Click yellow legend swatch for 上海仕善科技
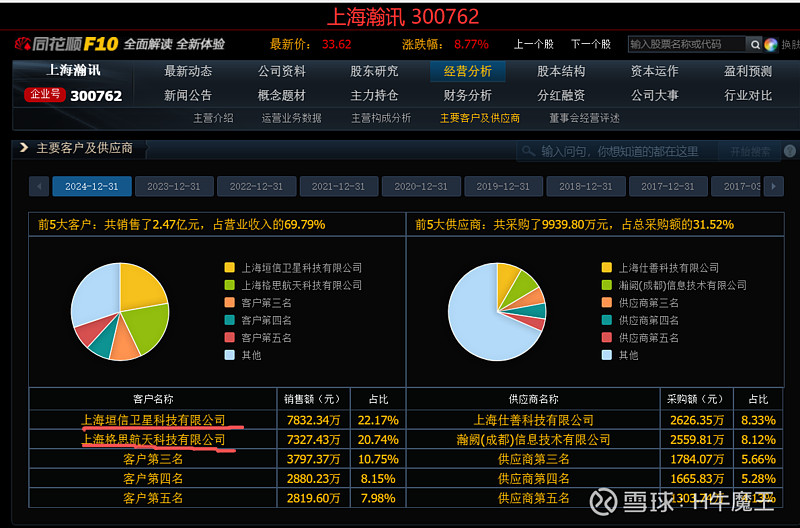Image resolution: width=800 pixels, height=528 pixels. click(x=607, y=267)
